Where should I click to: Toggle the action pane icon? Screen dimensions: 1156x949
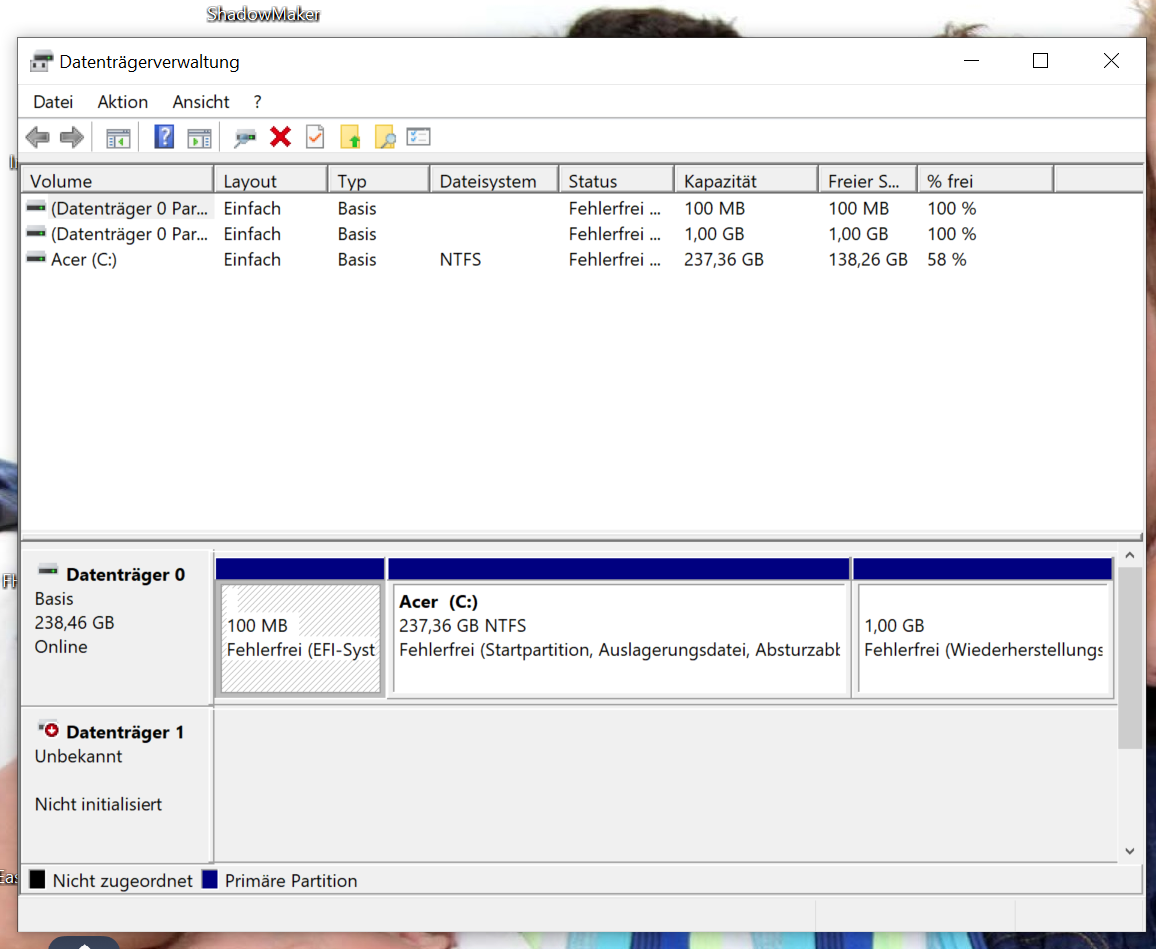coord(199,137)
